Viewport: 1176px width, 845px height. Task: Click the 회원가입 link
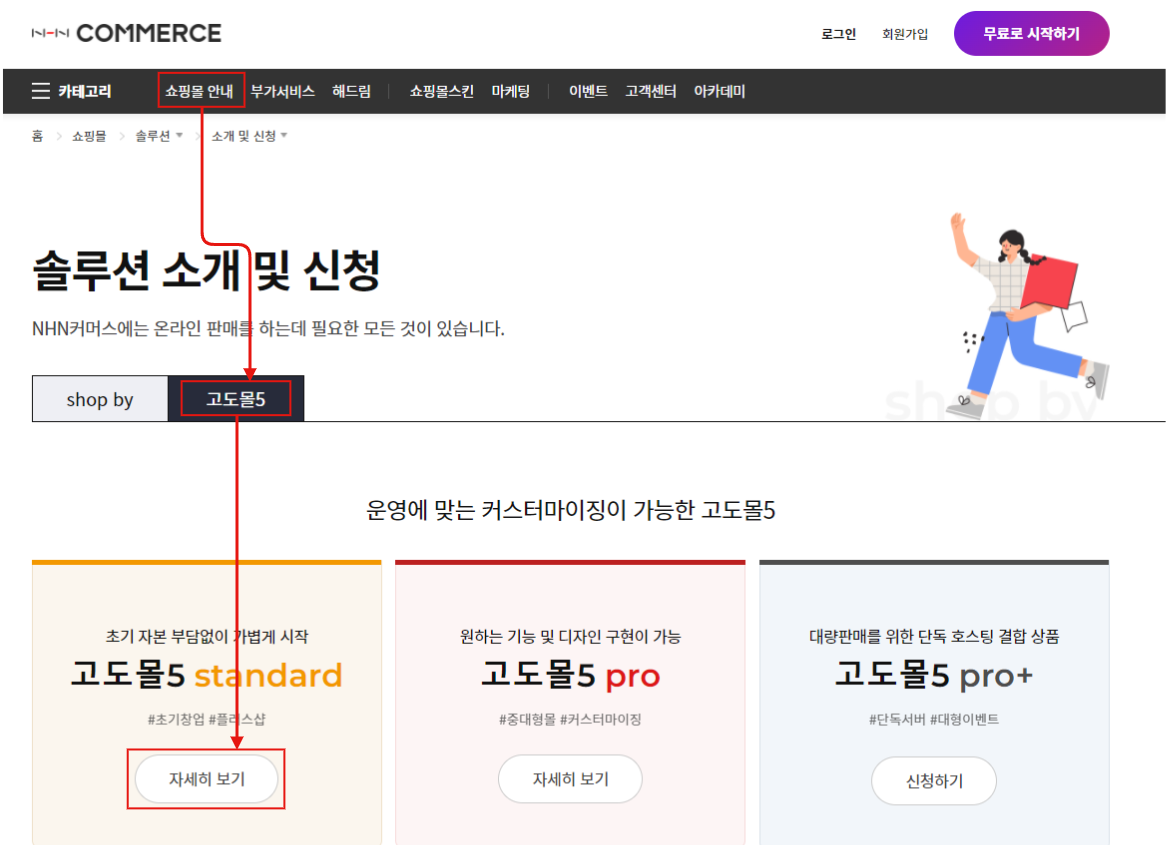pyautogui.click(x=904, y=34)
